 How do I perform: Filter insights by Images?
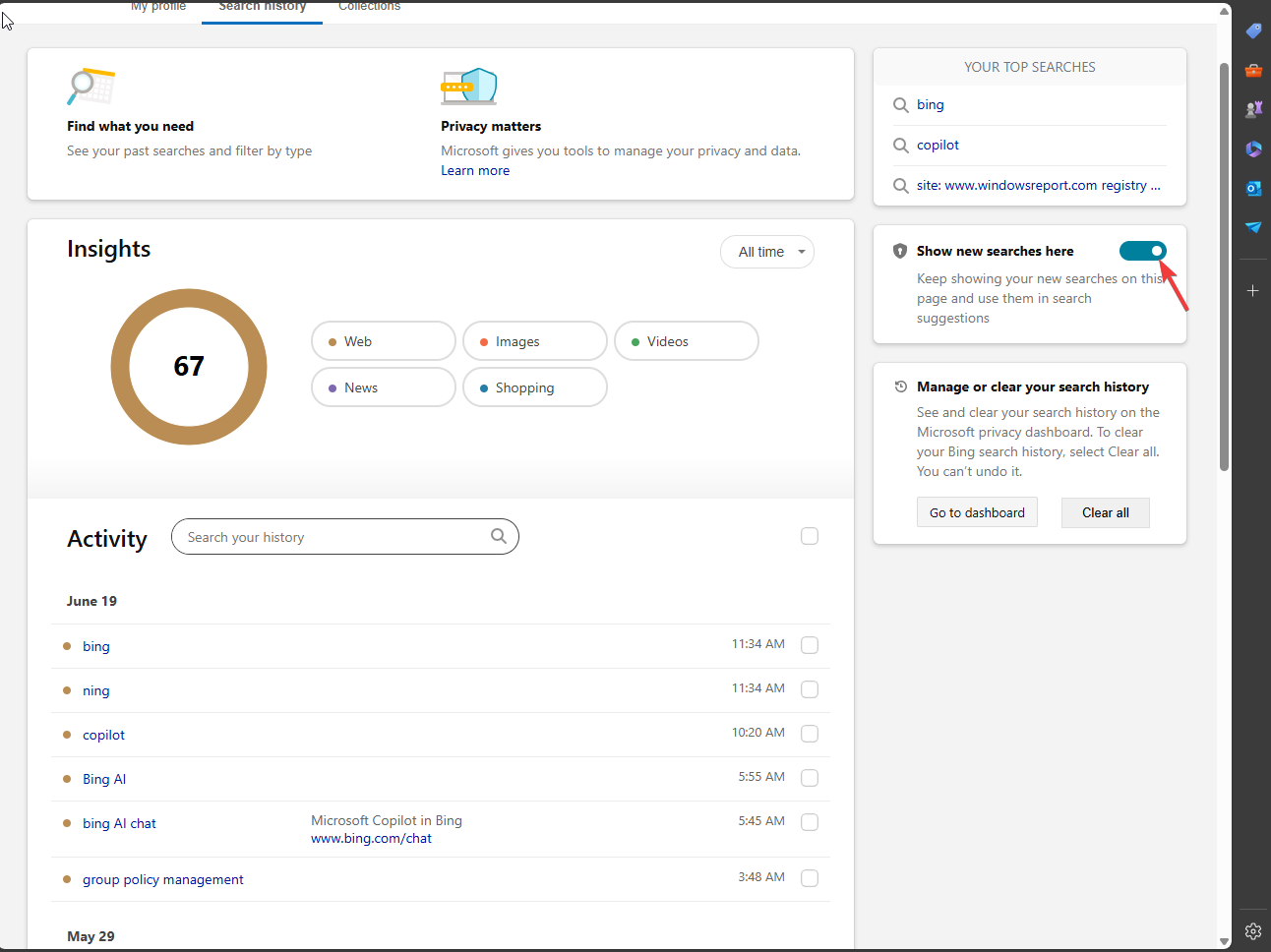click(x=535, y=341)
